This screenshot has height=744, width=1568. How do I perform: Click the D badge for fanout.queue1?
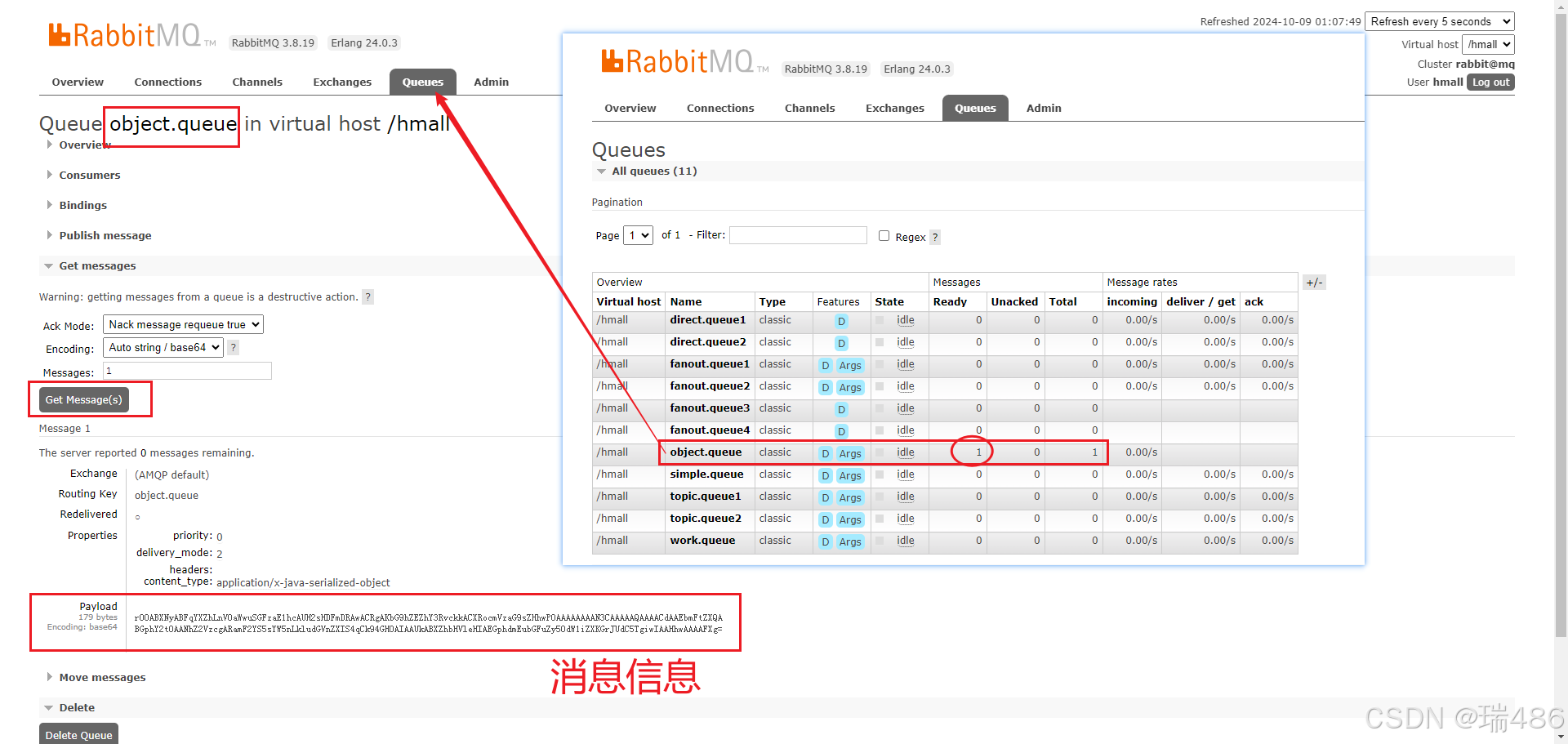(826, 366)
